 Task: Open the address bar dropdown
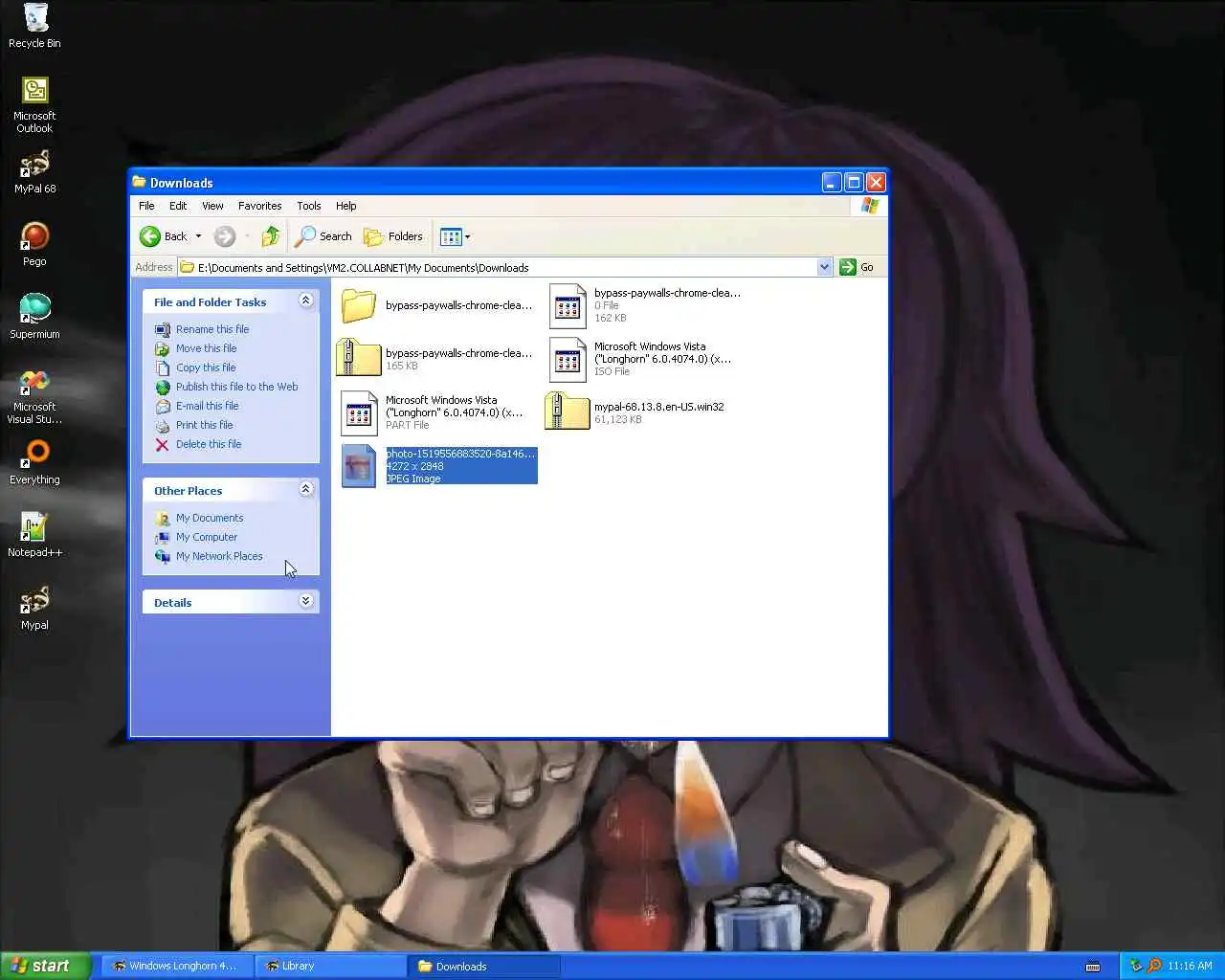click(x=825, y=267)
